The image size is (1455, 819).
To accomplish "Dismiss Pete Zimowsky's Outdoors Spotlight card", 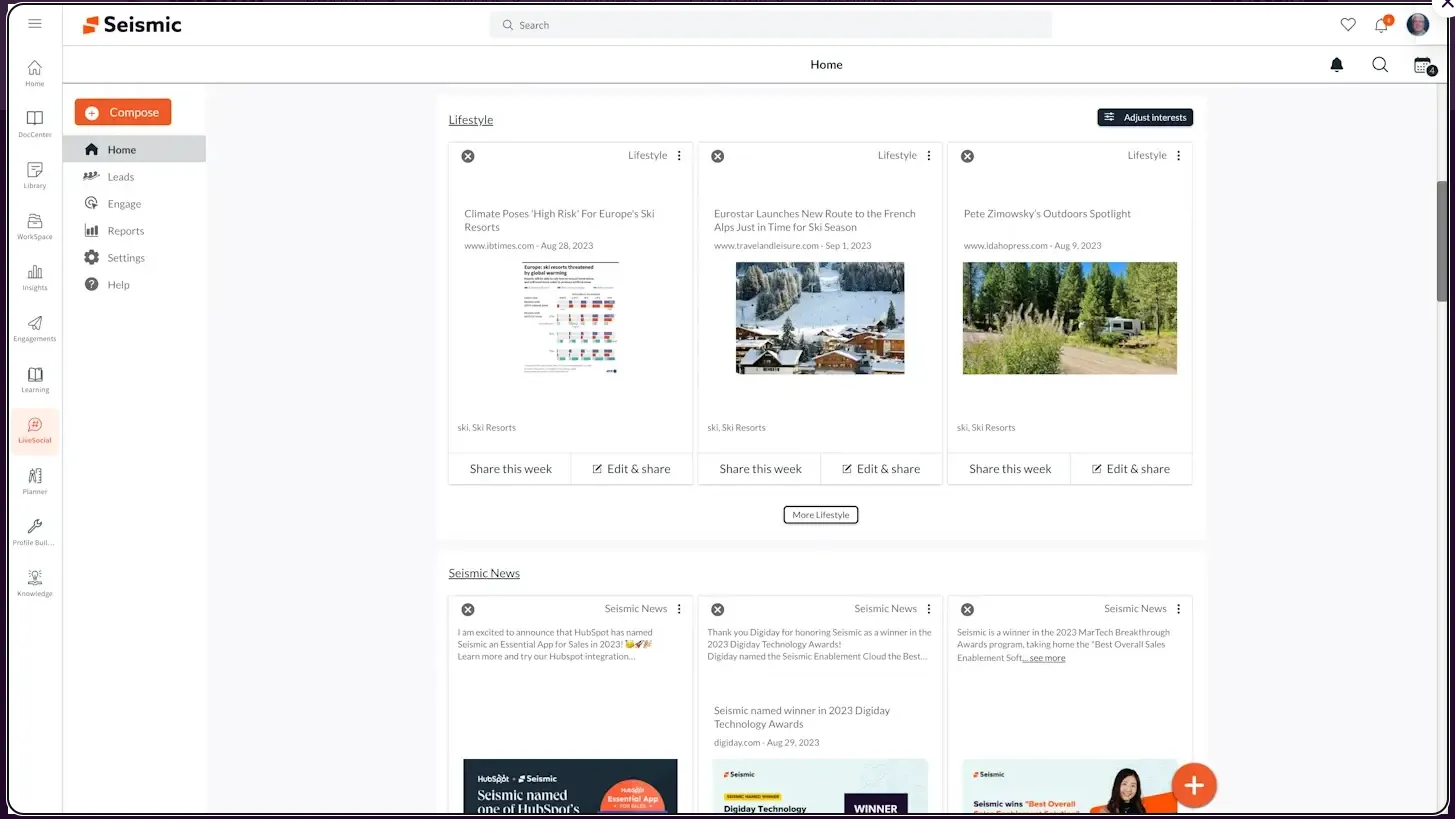I will tap(967, 156).
